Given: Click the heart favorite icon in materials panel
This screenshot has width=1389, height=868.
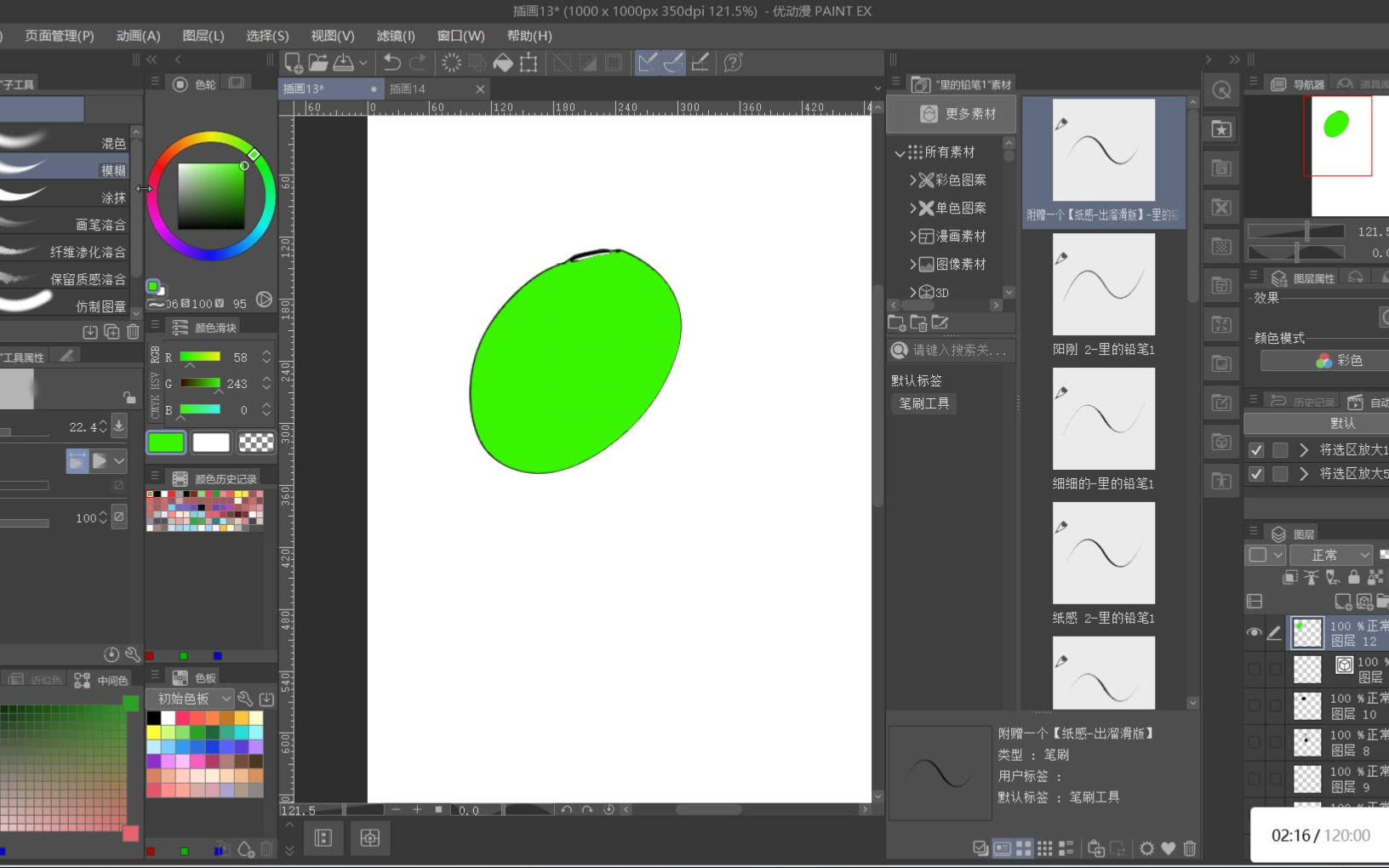Looking at the screenshot, I should tap(1169, 848).
